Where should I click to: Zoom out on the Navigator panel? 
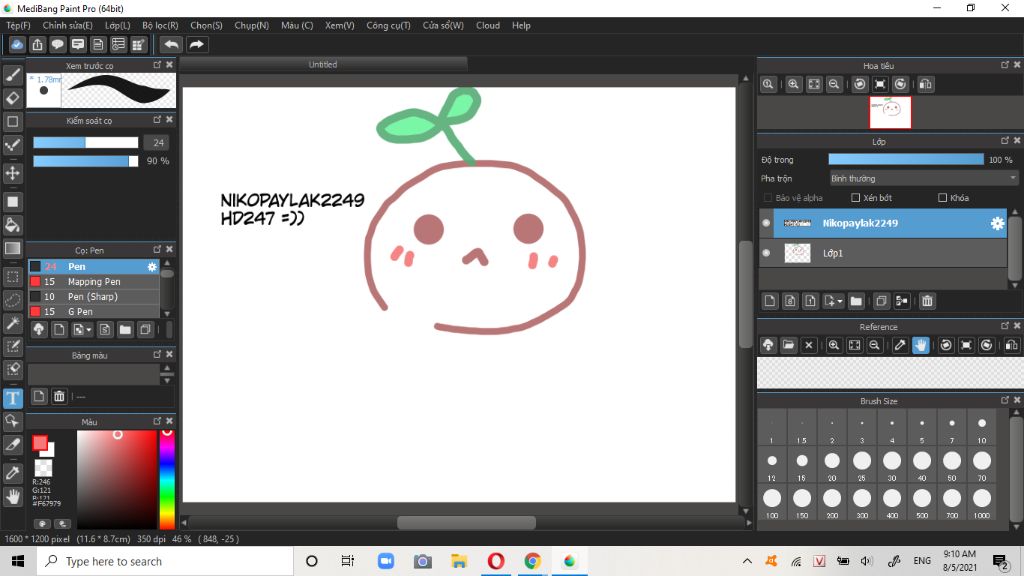[x=834, y=84]
